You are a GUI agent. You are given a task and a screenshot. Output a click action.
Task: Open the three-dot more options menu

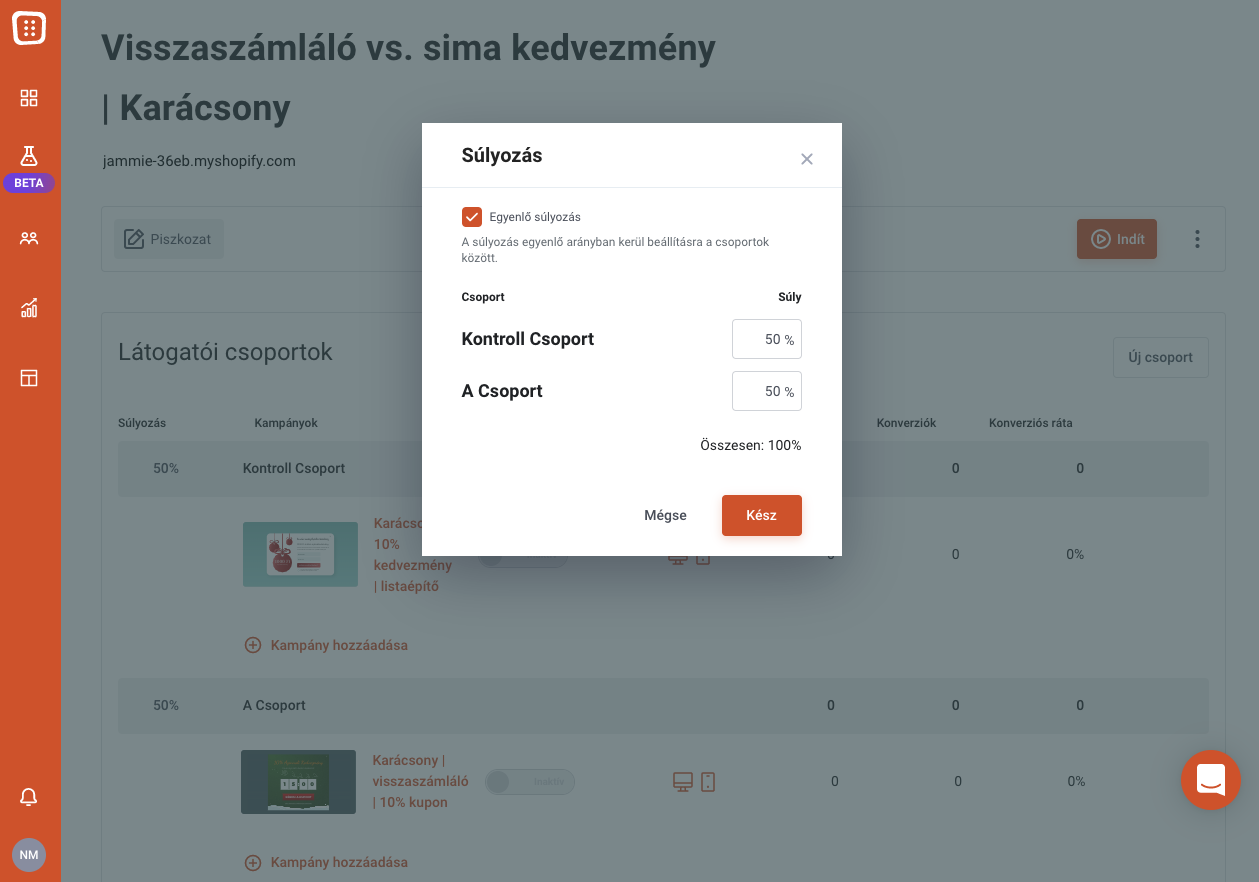click(x=1197, y=239)
